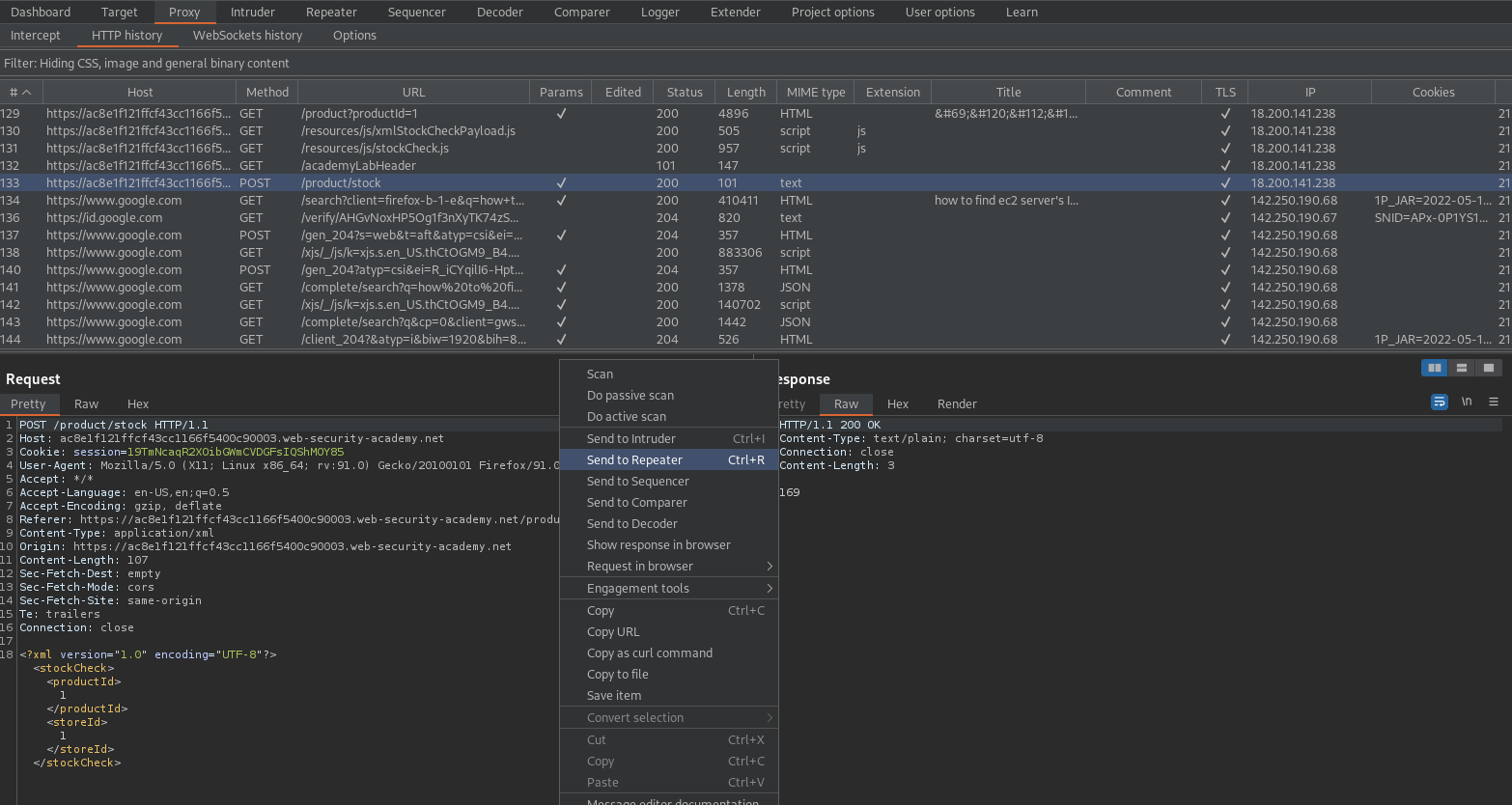Select Show response in browser
Viewport: 1512px width, 805px height.
click(x=669, y=545)
